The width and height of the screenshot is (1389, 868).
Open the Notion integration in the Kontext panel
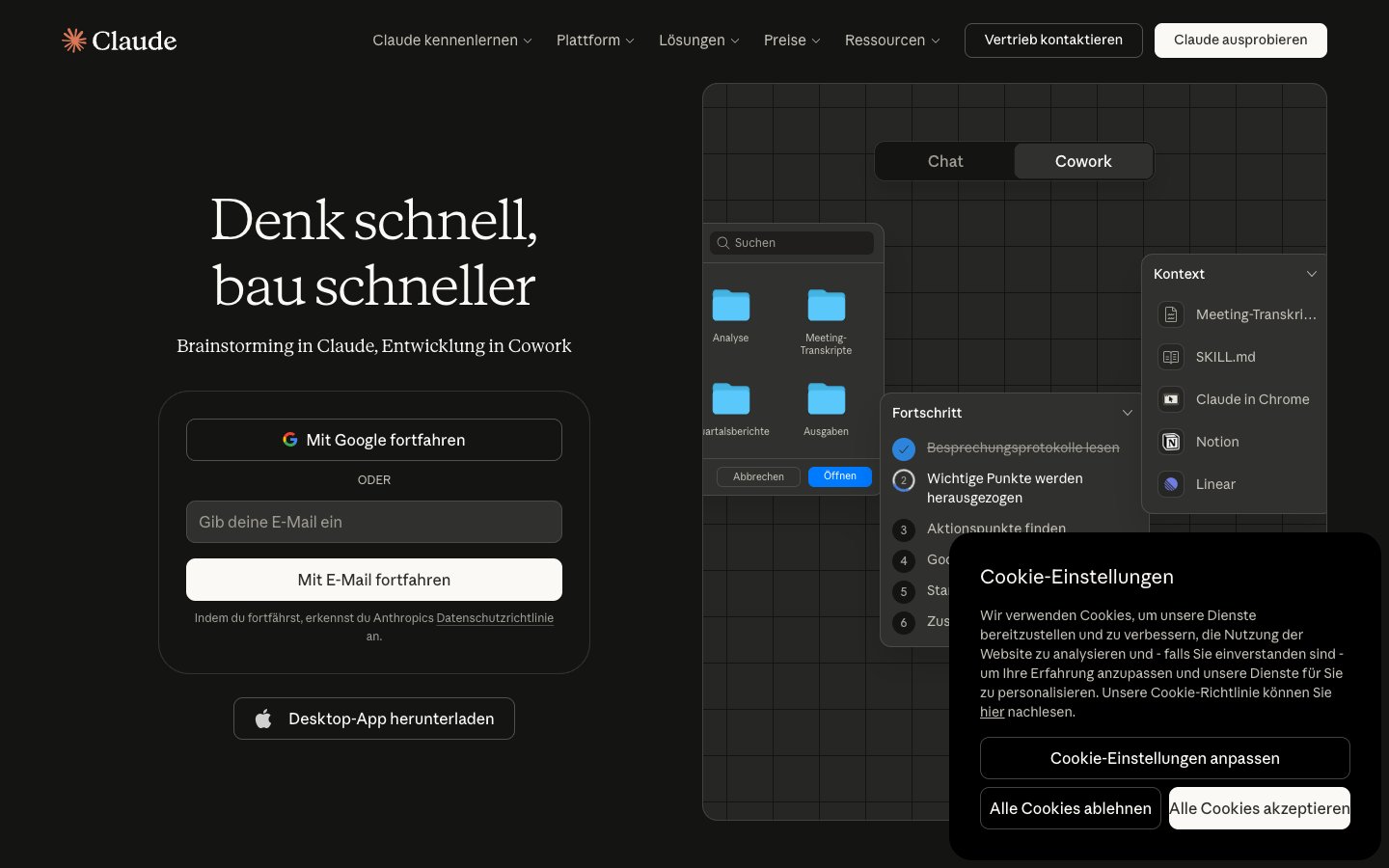click(x=1171, y=442)
